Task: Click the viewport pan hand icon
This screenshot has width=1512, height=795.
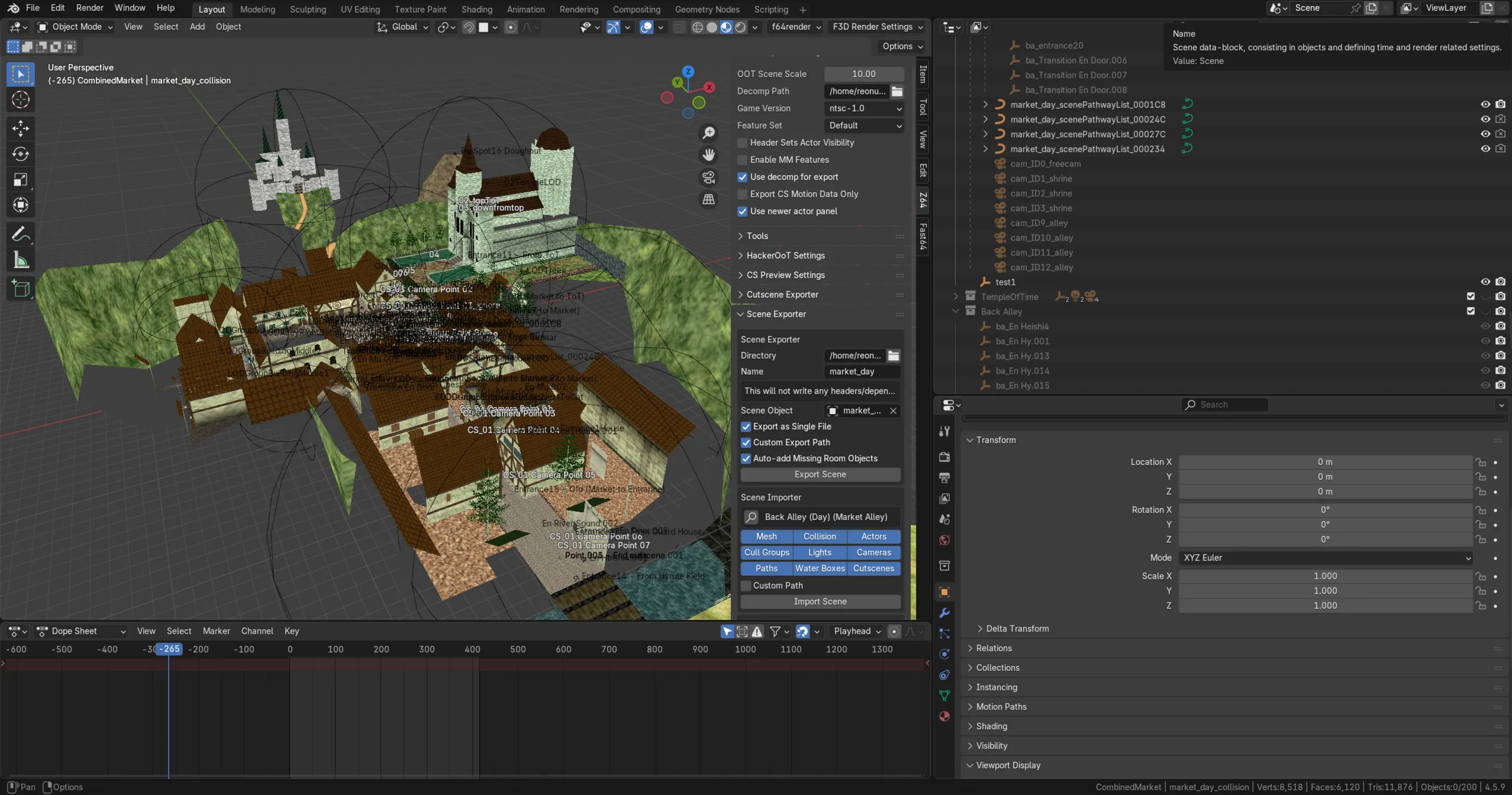Action: [x=708, y=155]
